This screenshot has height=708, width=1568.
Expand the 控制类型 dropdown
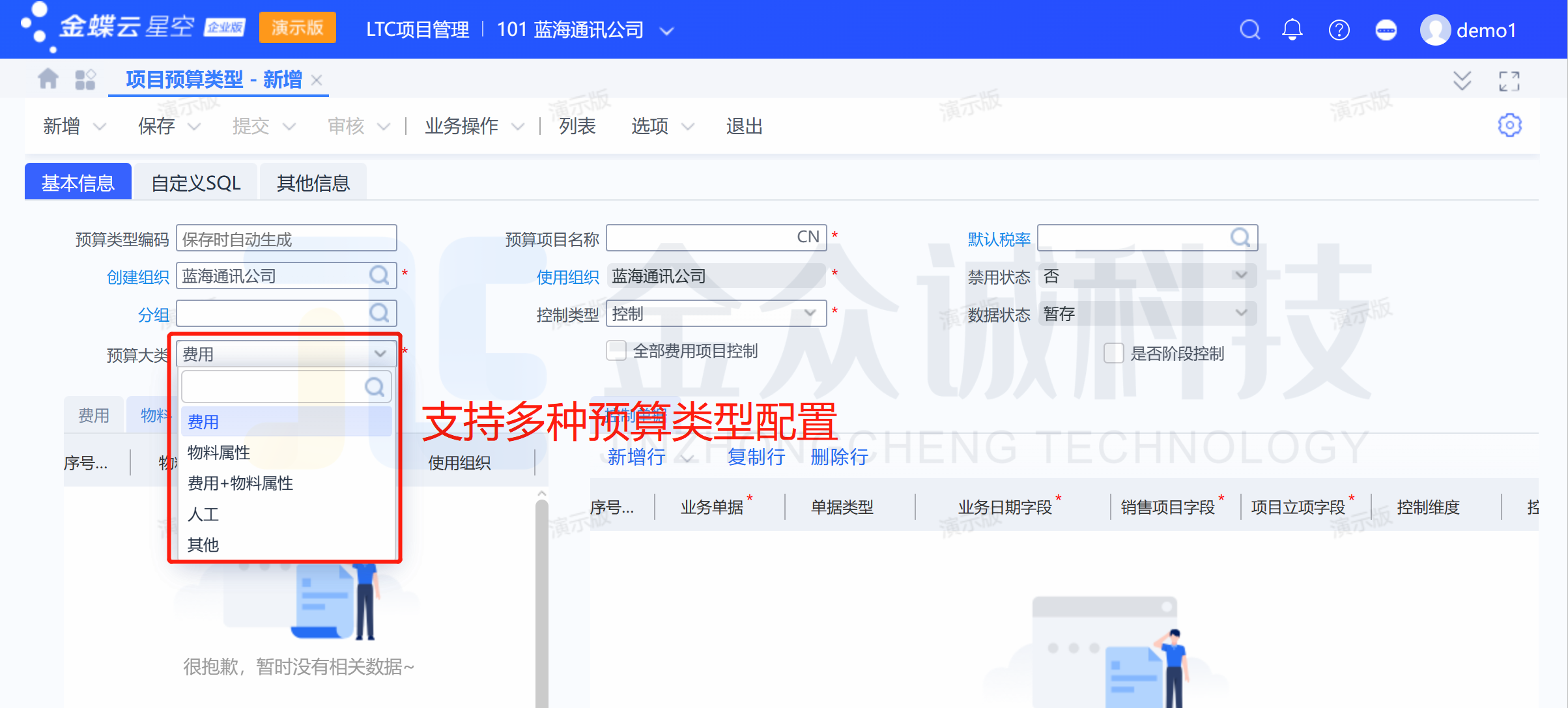(810, 313)
